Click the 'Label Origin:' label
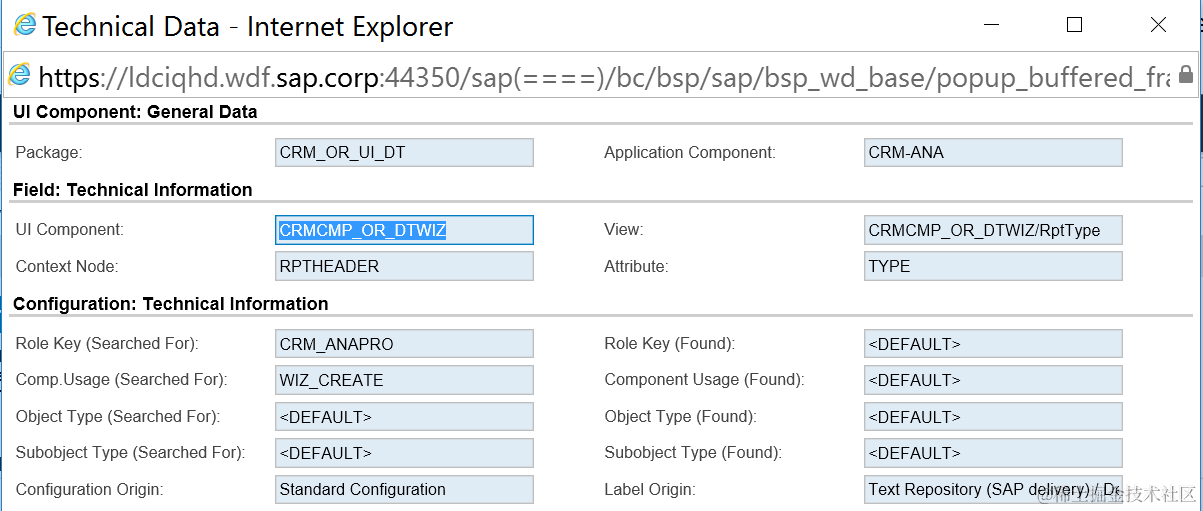The image size is (1203, 511). [650, 490]
